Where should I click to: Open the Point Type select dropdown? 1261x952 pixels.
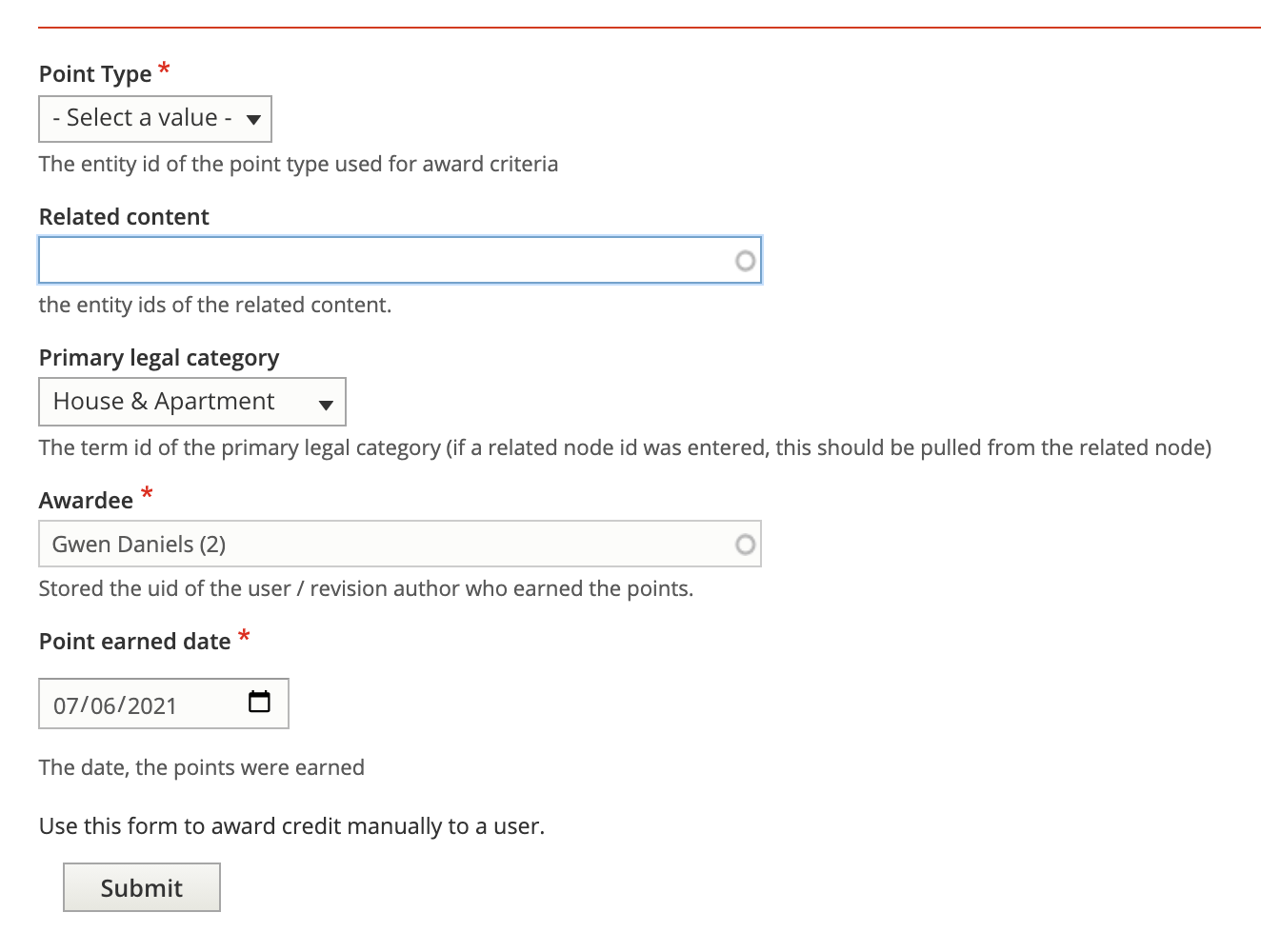pos(155,119)
